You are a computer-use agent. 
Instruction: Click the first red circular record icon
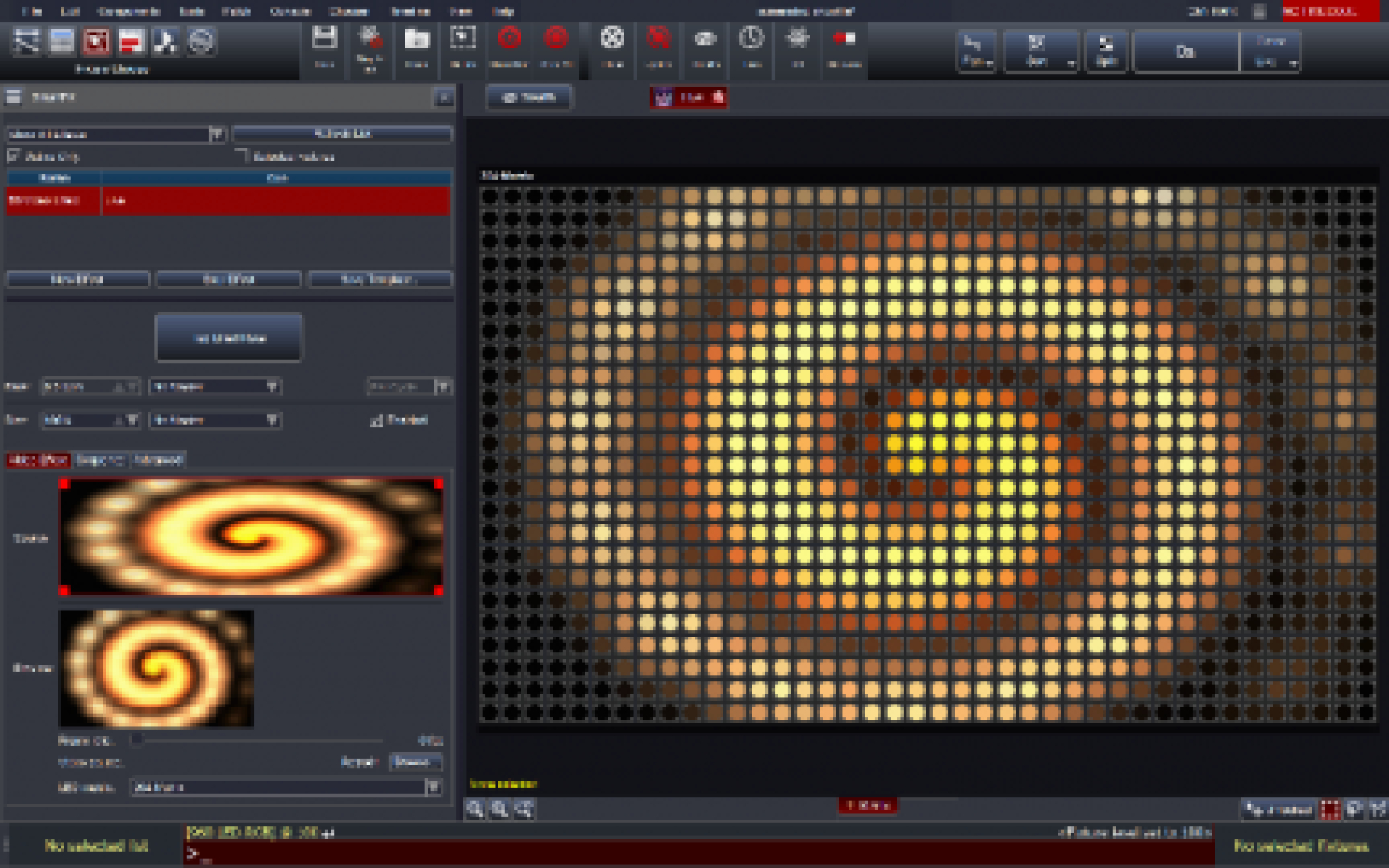point(509,38)
